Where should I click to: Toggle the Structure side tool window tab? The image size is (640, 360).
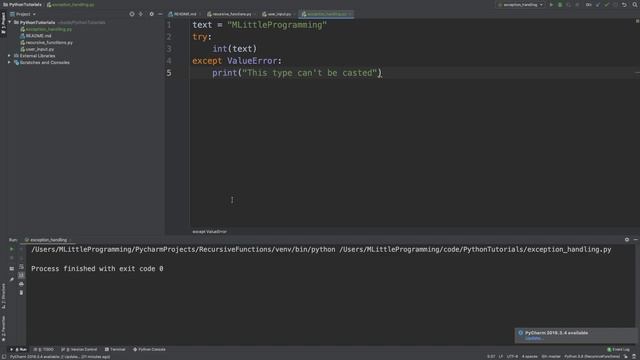(x=3, y=296)
